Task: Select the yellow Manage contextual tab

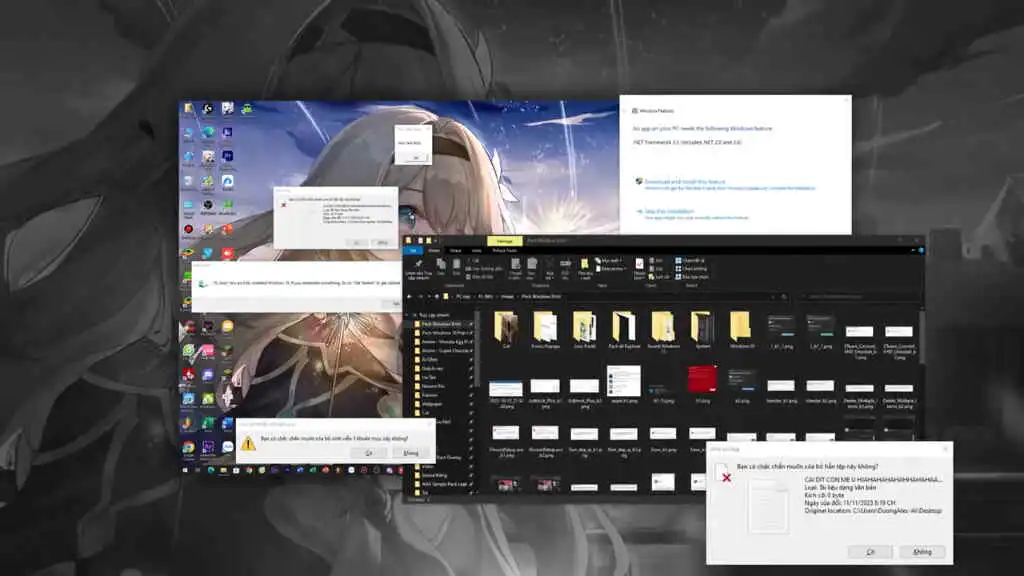Action: [x=505, y=241]
